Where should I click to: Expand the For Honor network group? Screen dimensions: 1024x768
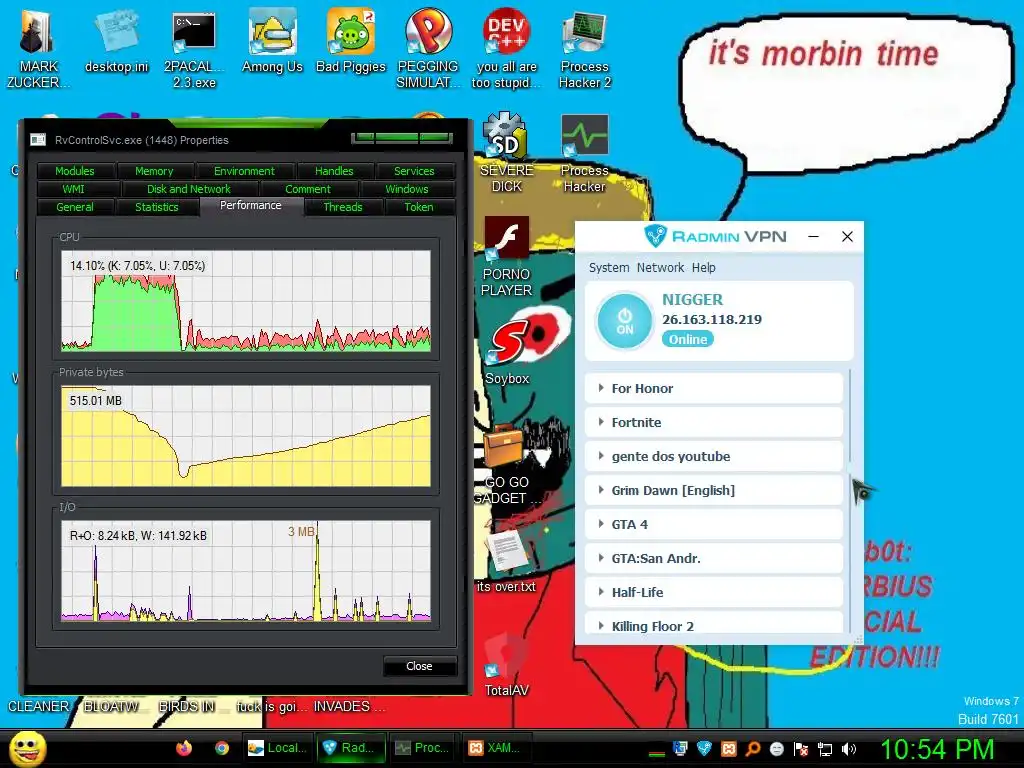point(714,389)
